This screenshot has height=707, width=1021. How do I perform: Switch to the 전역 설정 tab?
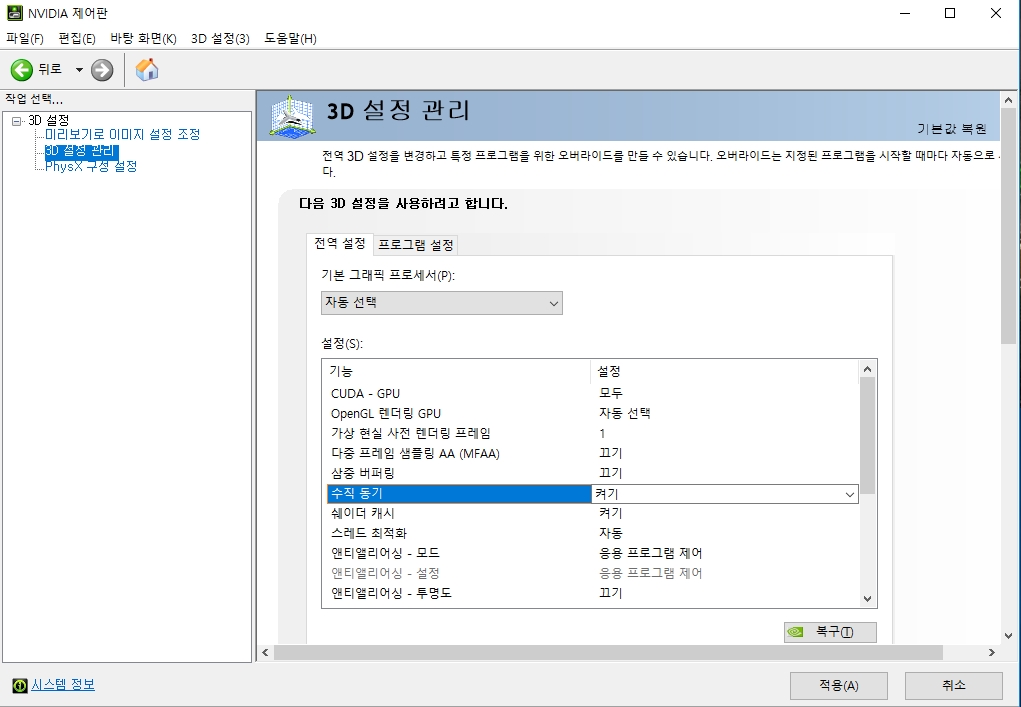[340, 243]
